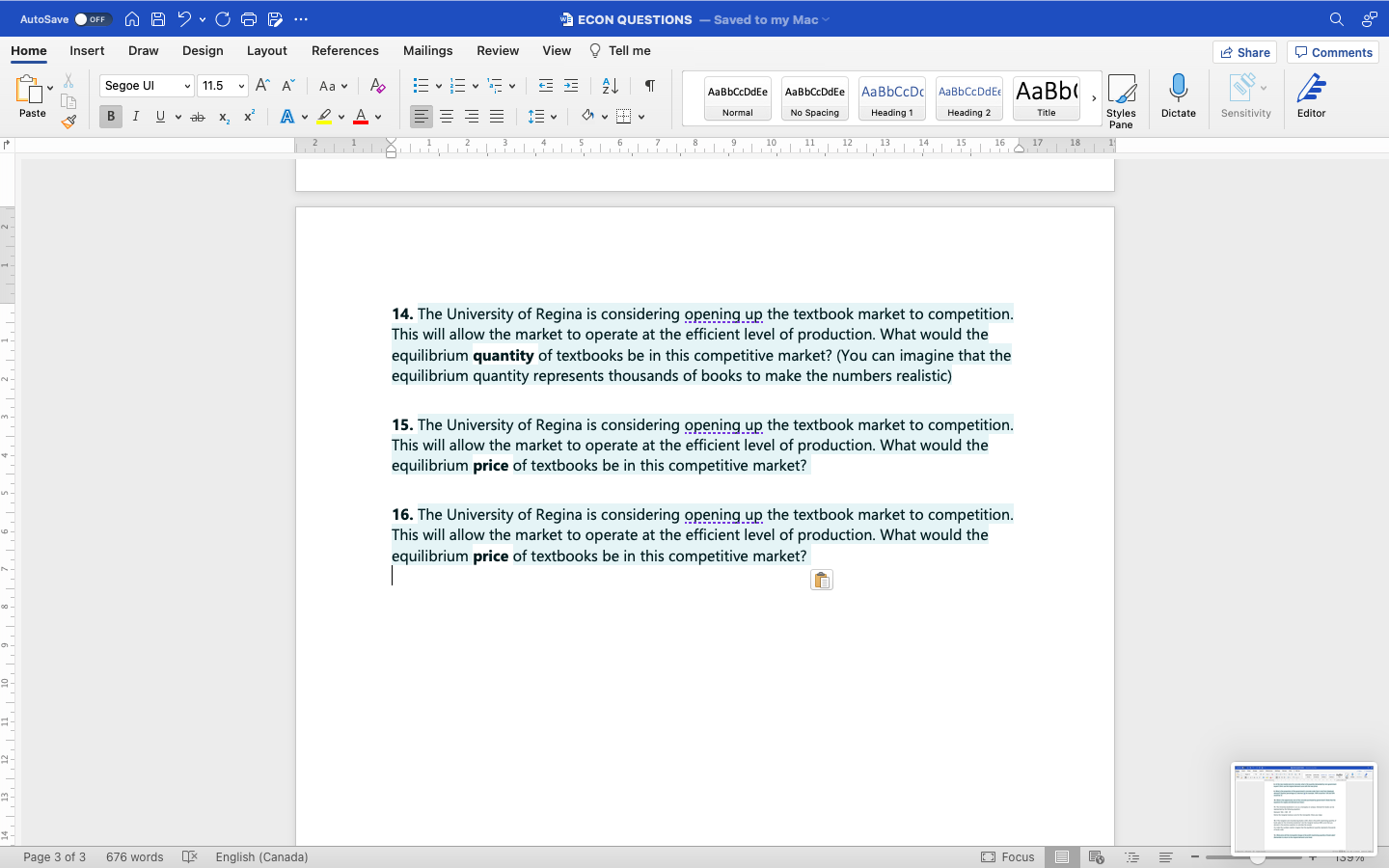Viewport: 1389px width, 868px height.
Task: Toggle bold formatting
Action: [x=111, y=117]
